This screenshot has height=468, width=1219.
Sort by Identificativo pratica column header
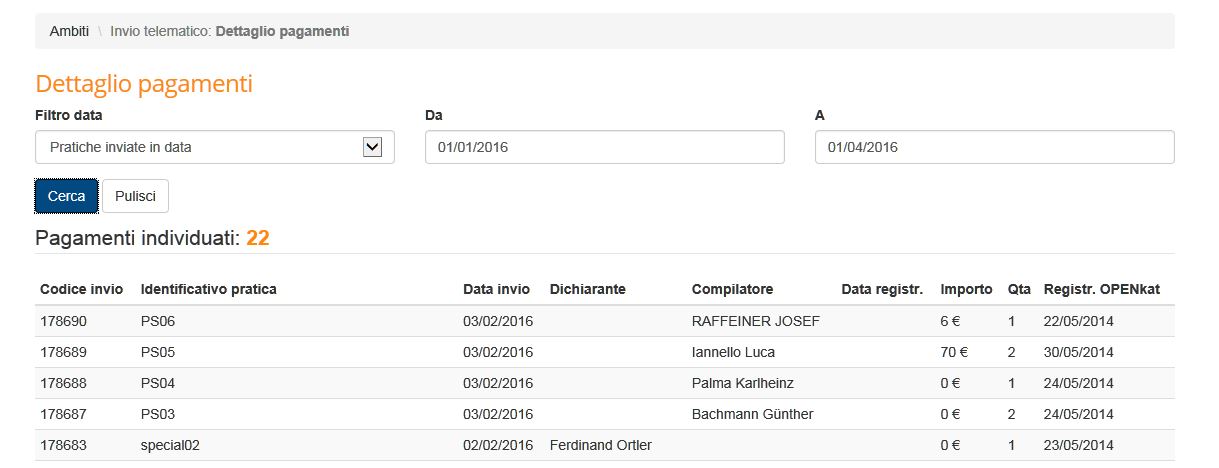(x=209, y=289)
